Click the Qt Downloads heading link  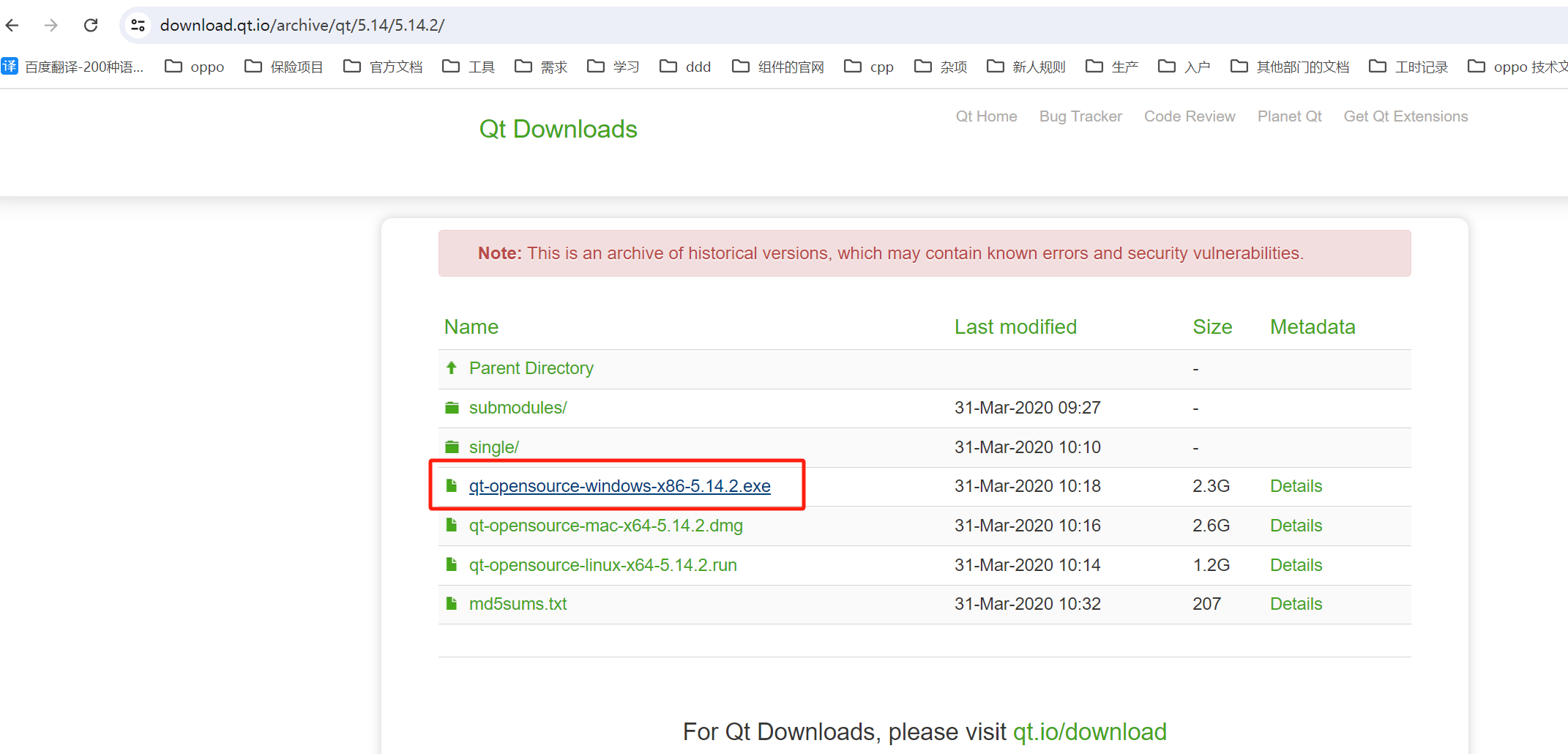[x=558, y=129]
